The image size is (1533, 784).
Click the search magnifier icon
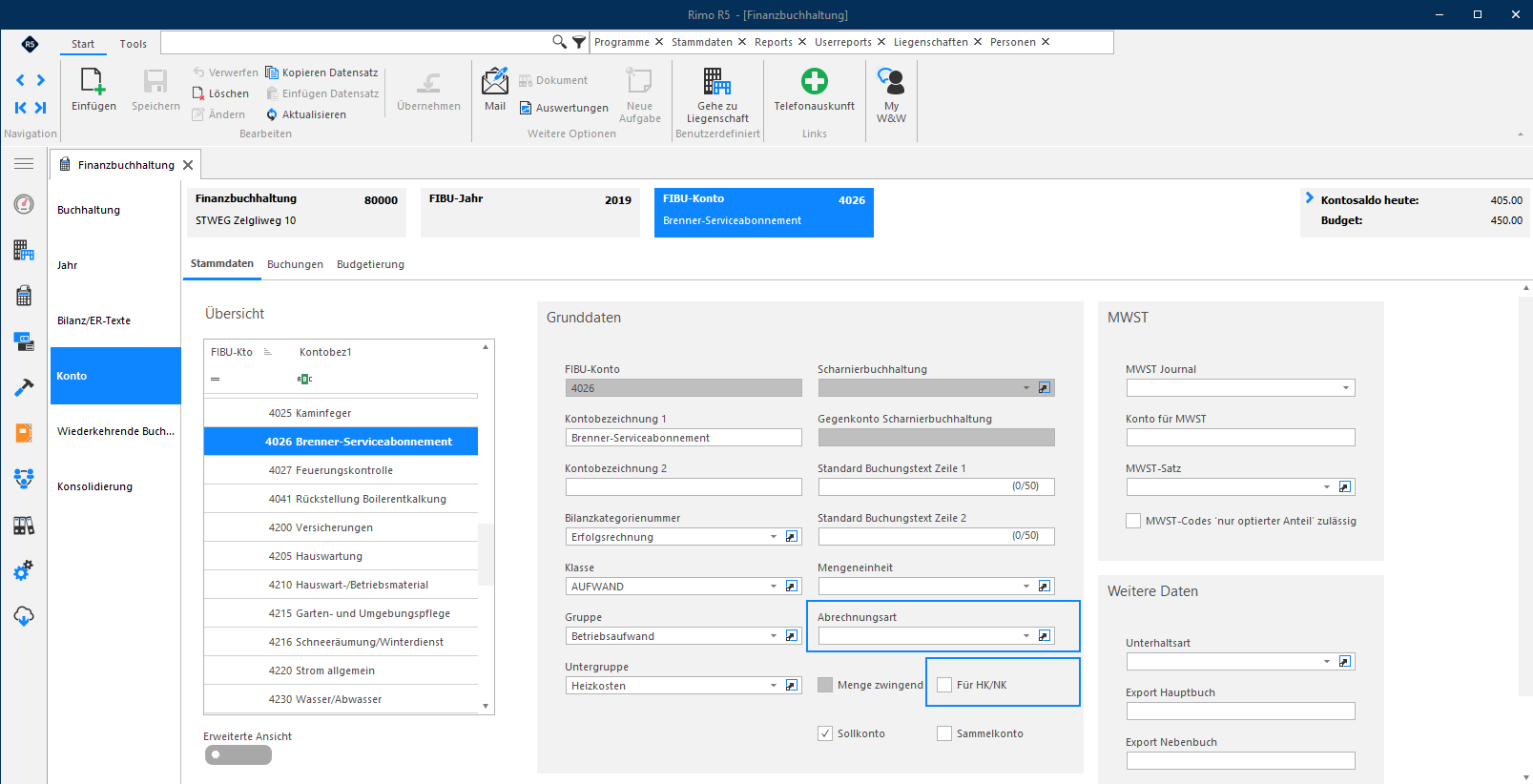pyautogui.click(x=560, y=42)
